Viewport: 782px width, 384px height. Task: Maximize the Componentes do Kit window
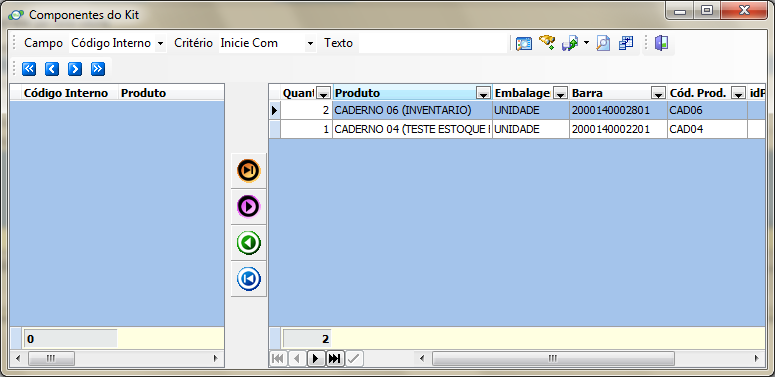pyautogui.click(x=707, y=10)
